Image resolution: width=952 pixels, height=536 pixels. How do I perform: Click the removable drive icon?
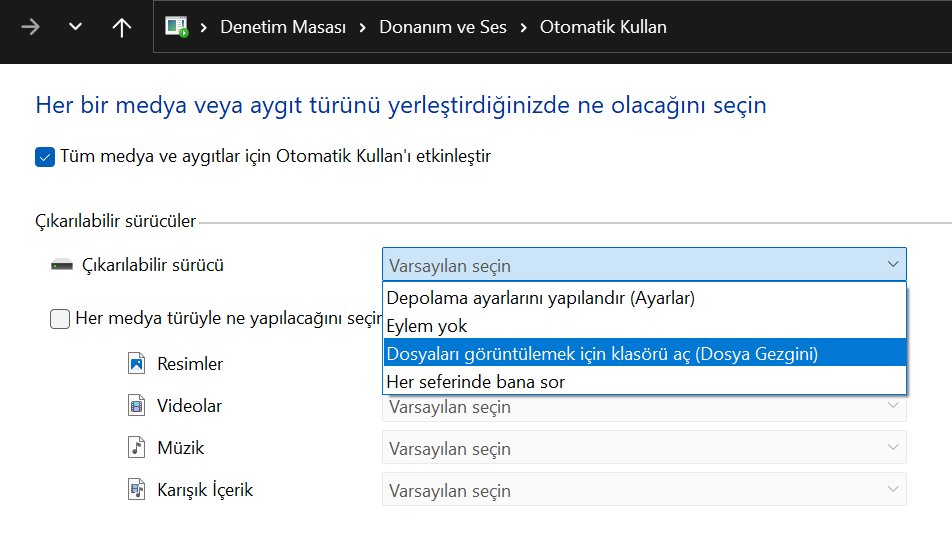point(62,266)
